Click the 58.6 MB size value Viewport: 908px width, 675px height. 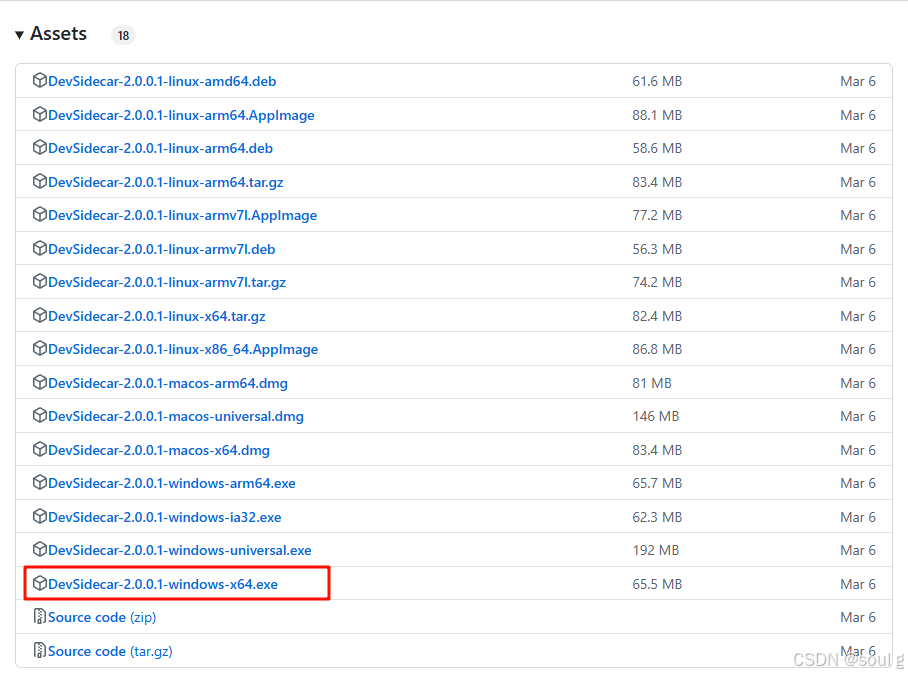(x=657, y=148)
